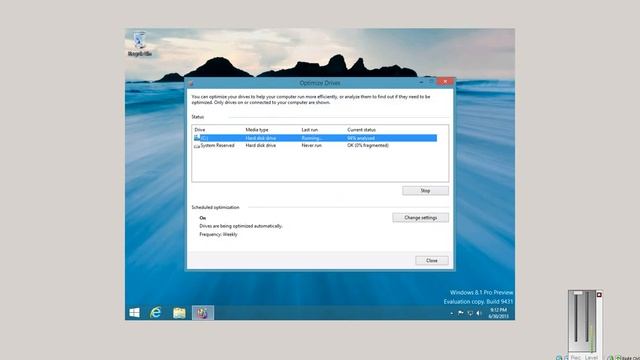640x360 pixels.
Task: Click the stop recording square icon
Action: 599,295
